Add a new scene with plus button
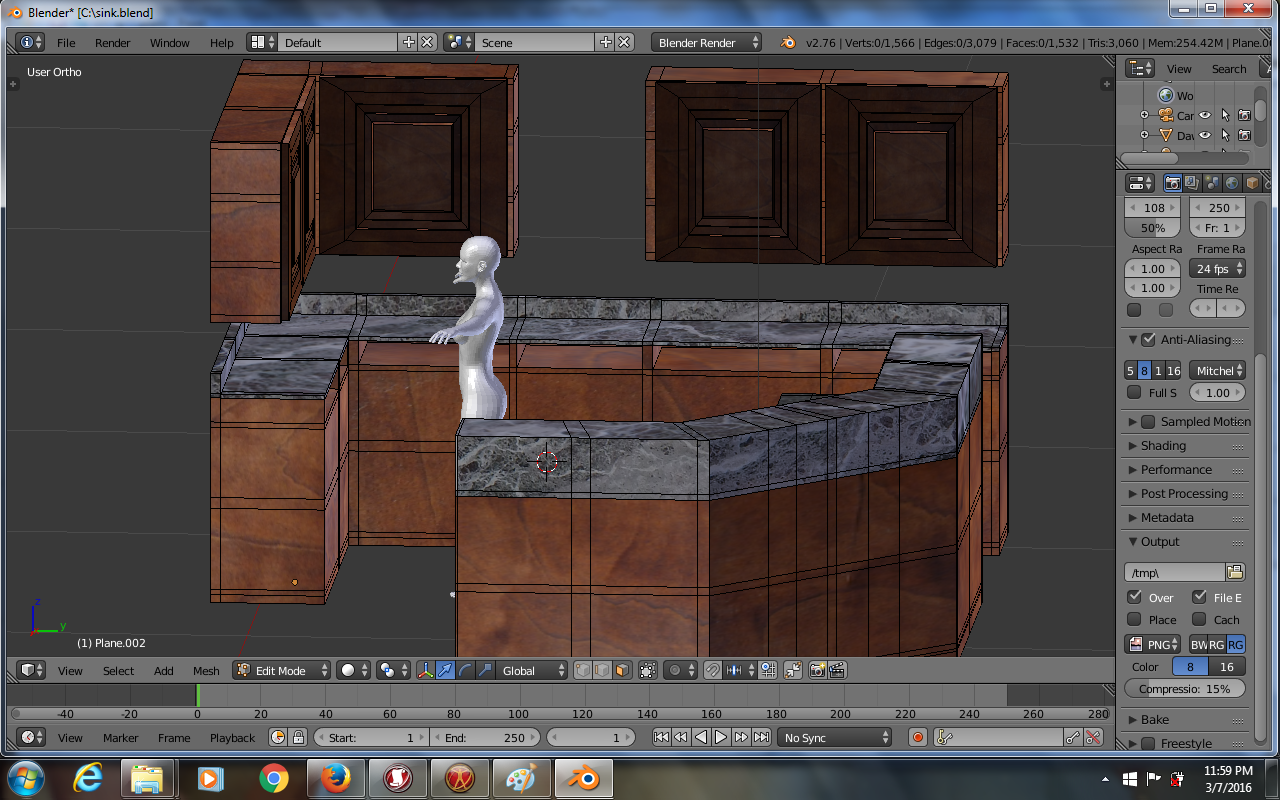 click(605, 42)
